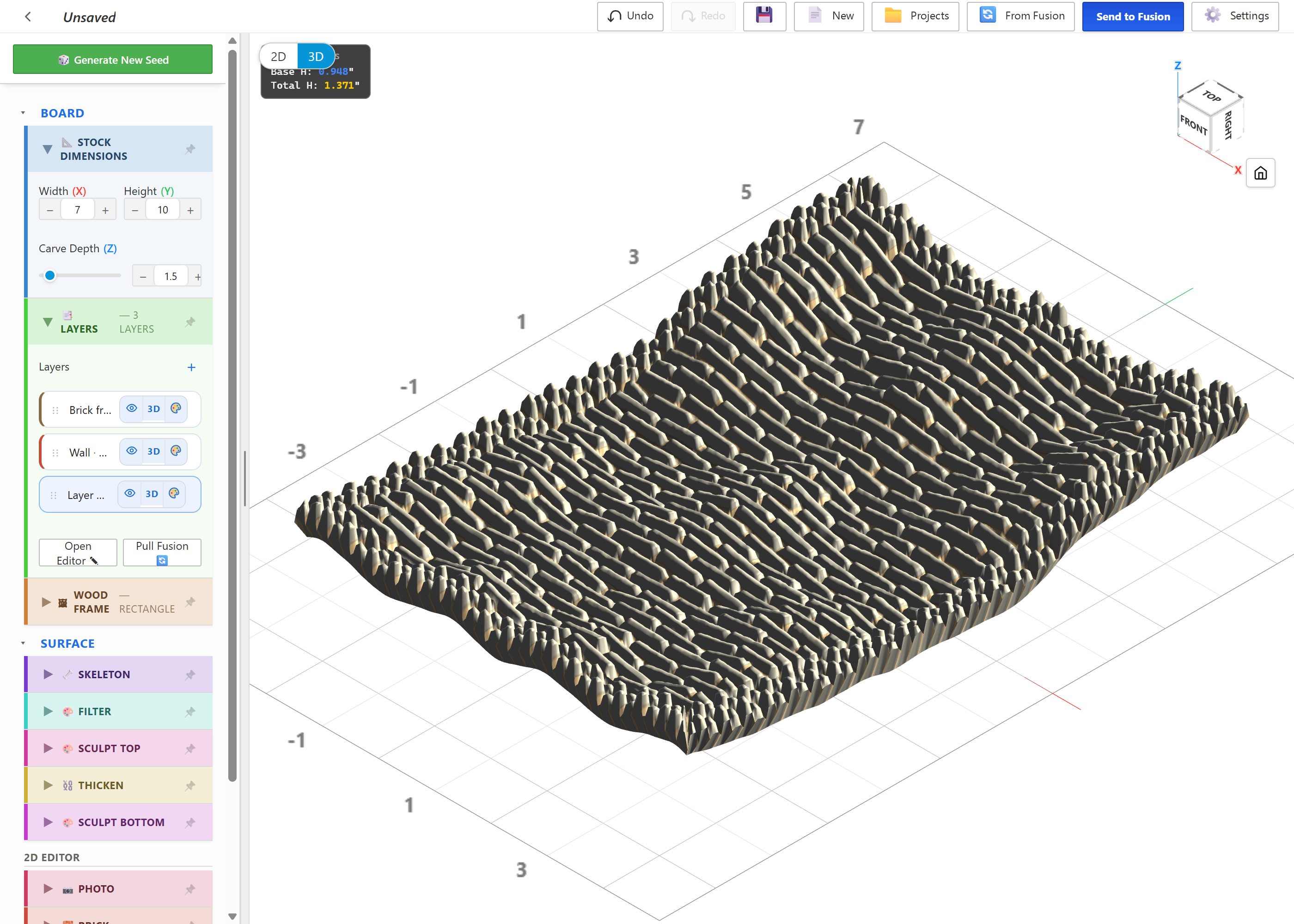
Task: Toggle 3D mode on Wall layer
Action: [x=153, y=452]
